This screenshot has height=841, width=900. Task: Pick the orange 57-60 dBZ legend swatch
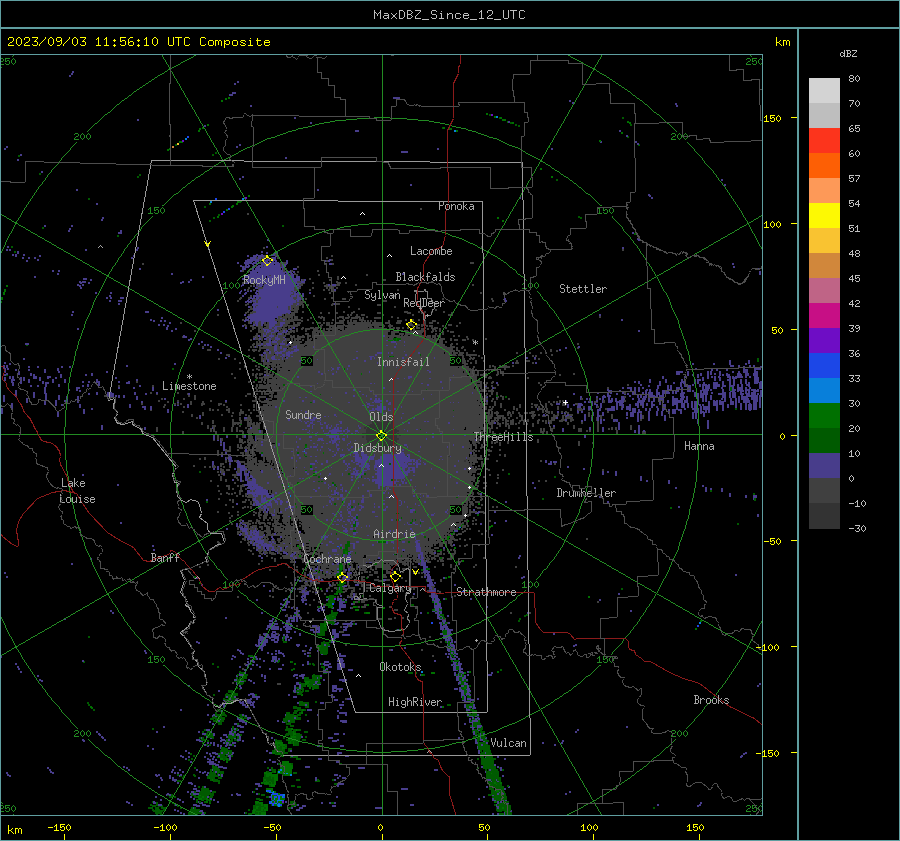[x=824, y=166]
